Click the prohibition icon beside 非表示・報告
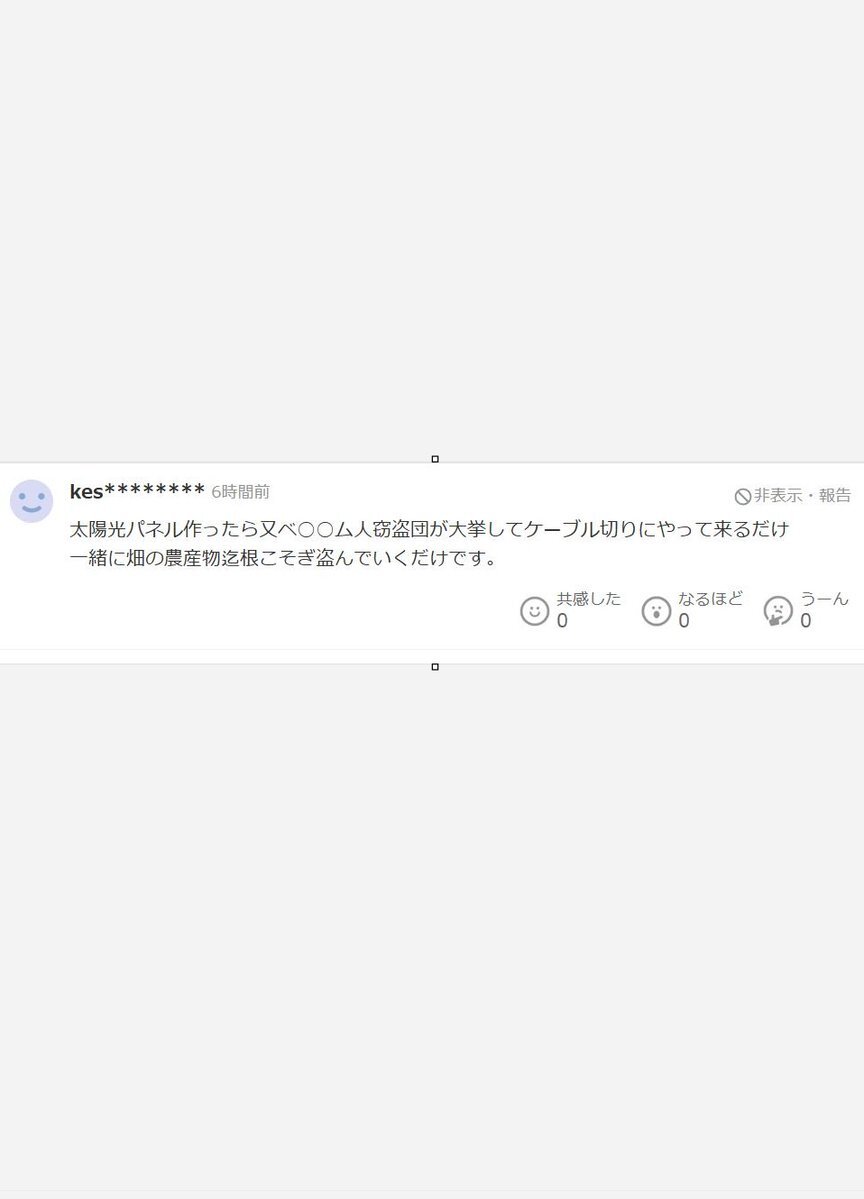 742,496
